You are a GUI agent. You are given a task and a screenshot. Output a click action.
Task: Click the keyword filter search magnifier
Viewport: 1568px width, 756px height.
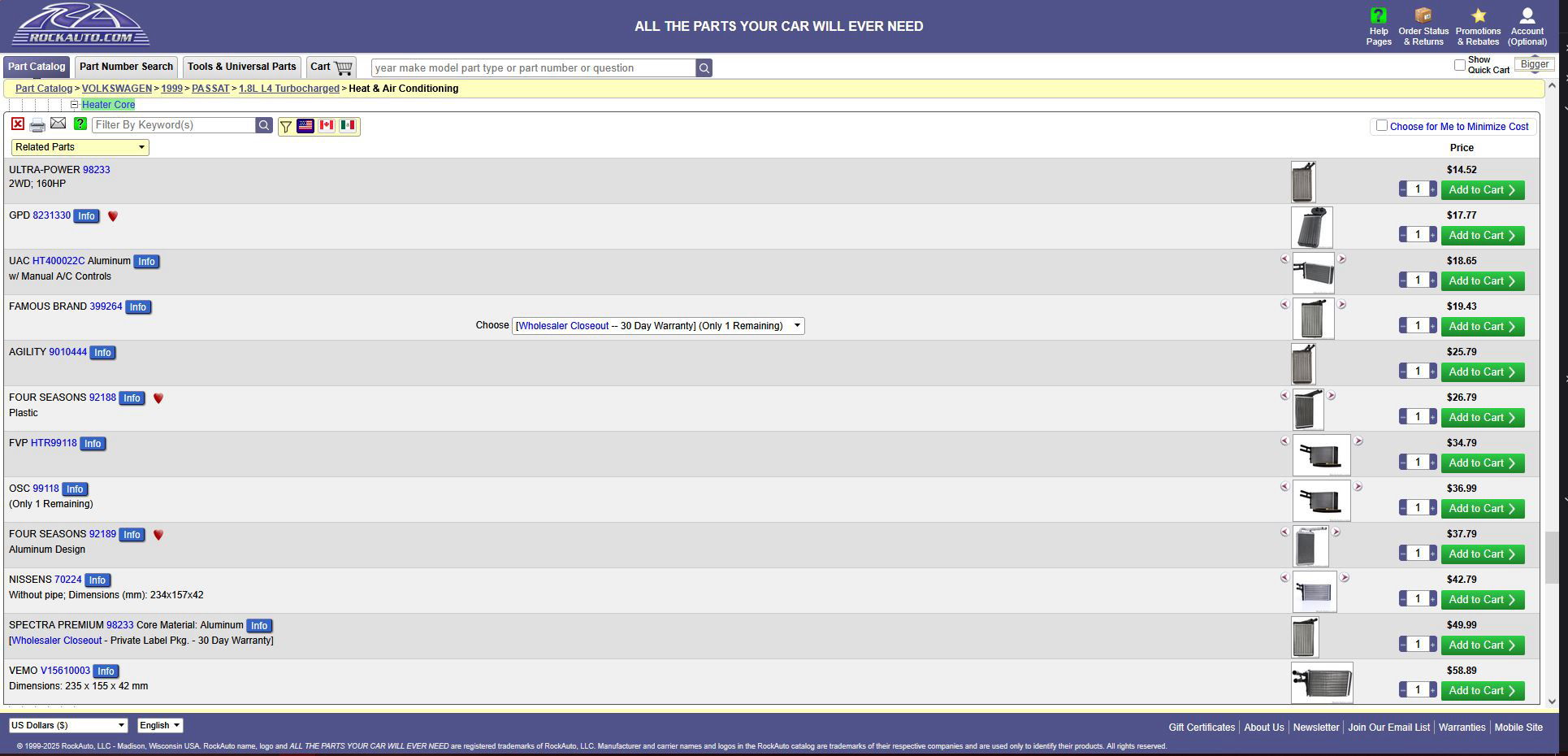pyautogui.click(x=264, y=125)
